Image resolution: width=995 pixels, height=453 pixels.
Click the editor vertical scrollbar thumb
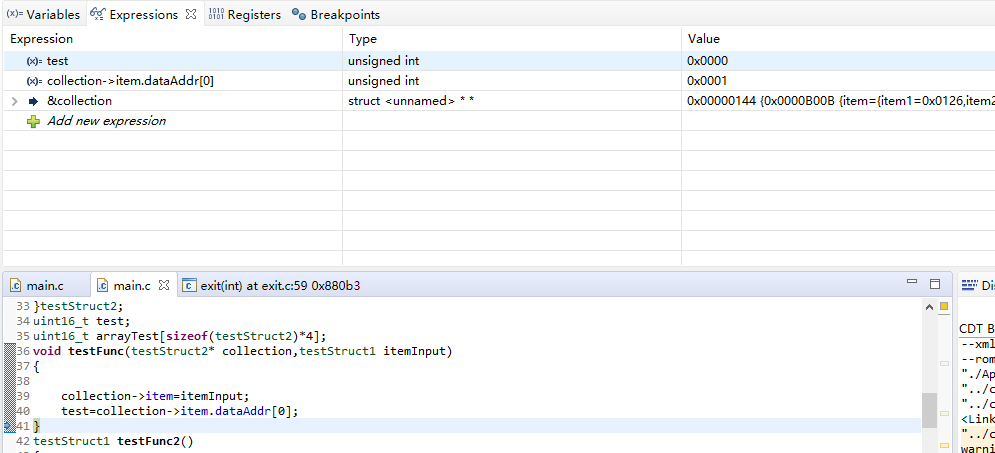[929, 410]
